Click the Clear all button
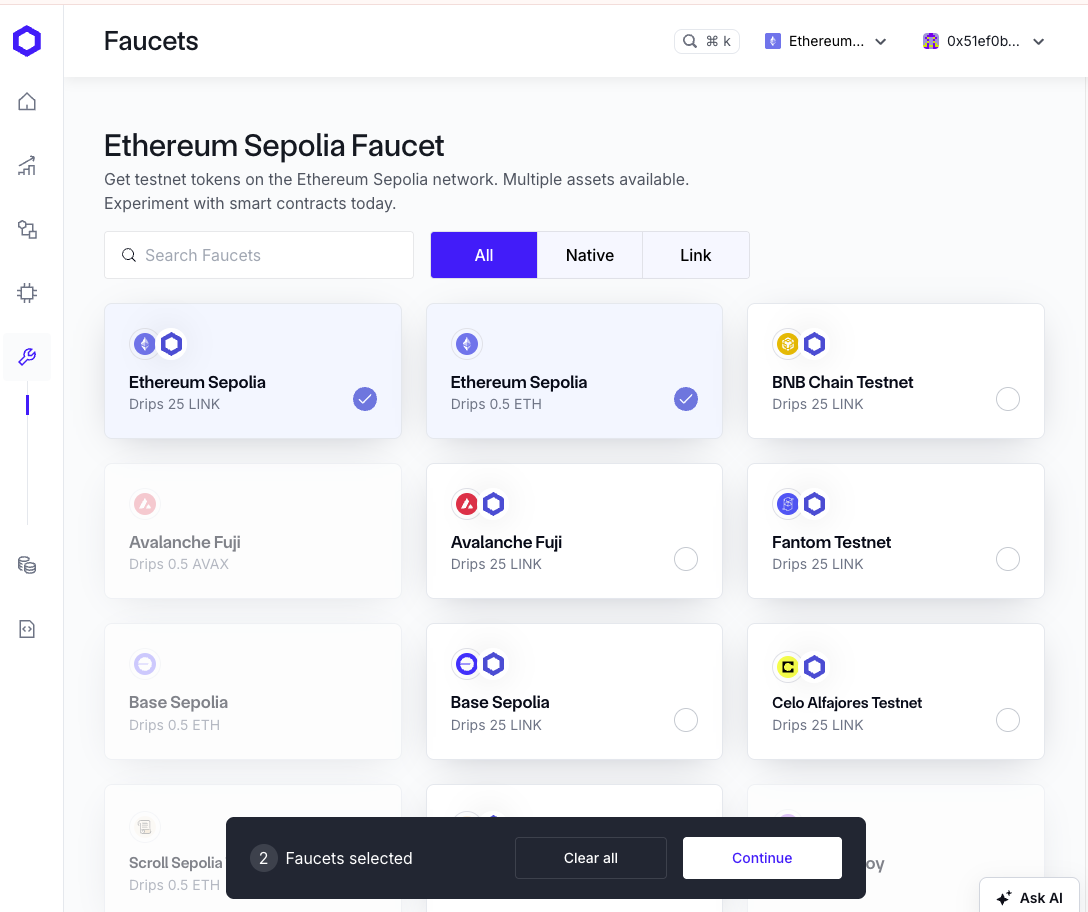 (x=590, y=858)
